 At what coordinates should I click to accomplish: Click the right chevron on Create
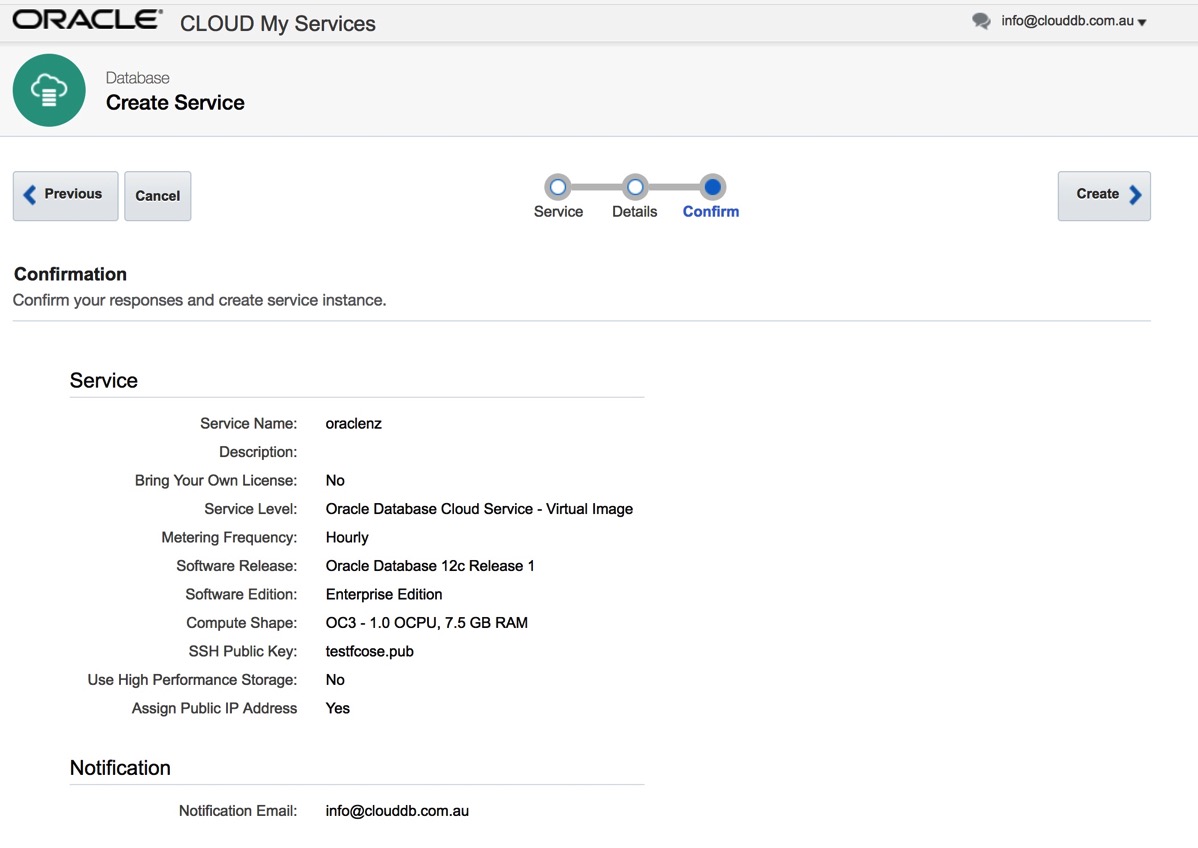(1135, 195)
